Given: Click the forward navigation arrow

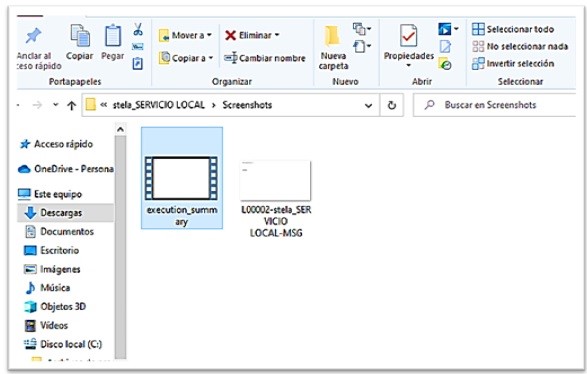Looking at the screenshot, I should click(37, 105).
